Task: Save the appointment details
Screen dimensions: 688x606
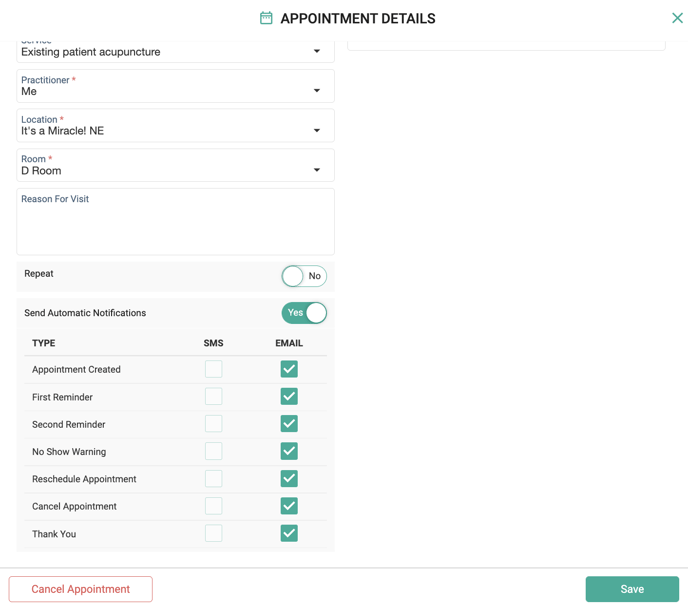Action: (x=632, y=589)
